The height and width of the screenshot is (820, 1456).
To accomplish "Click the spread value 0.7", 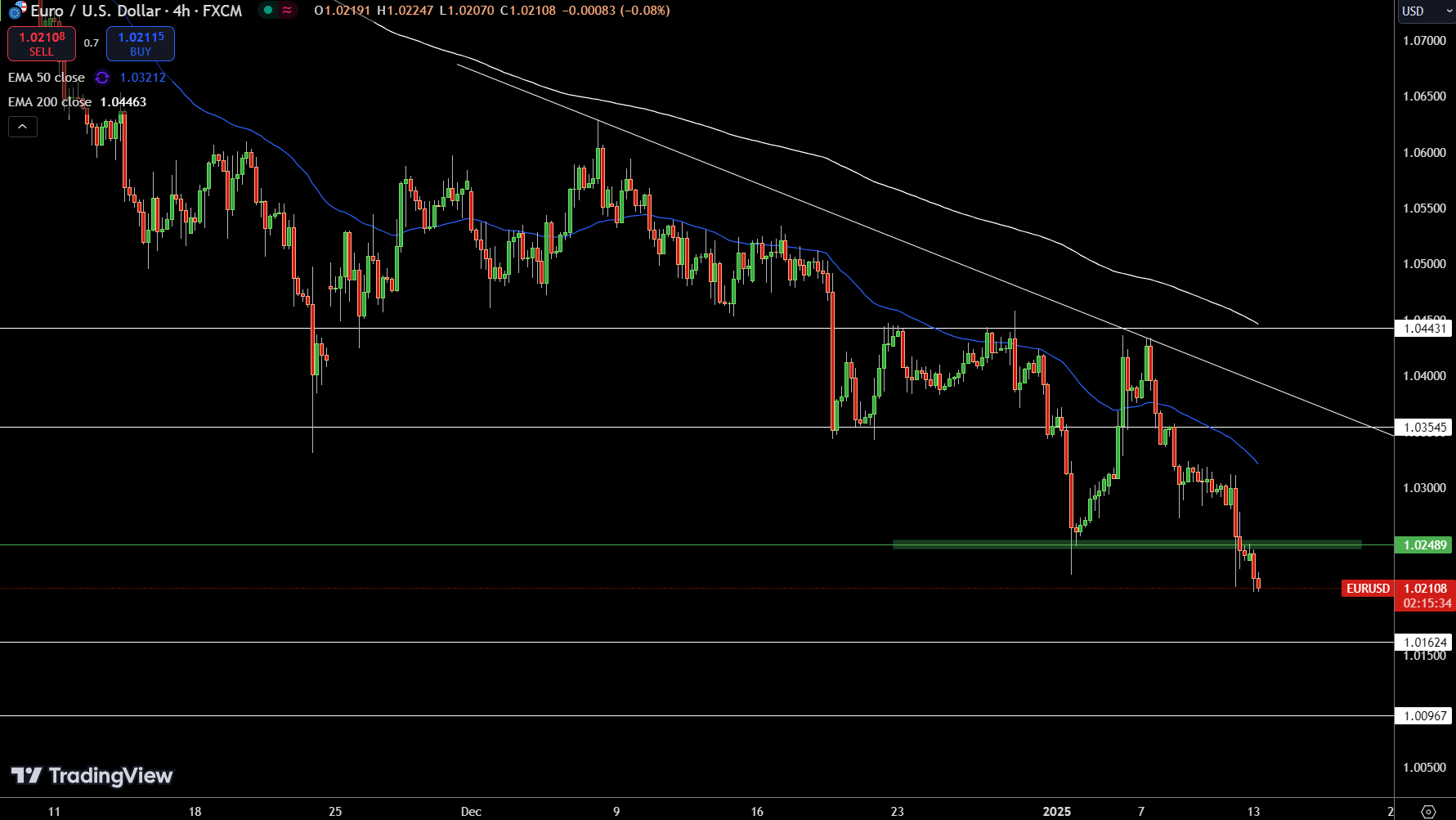I will (92, 43).
